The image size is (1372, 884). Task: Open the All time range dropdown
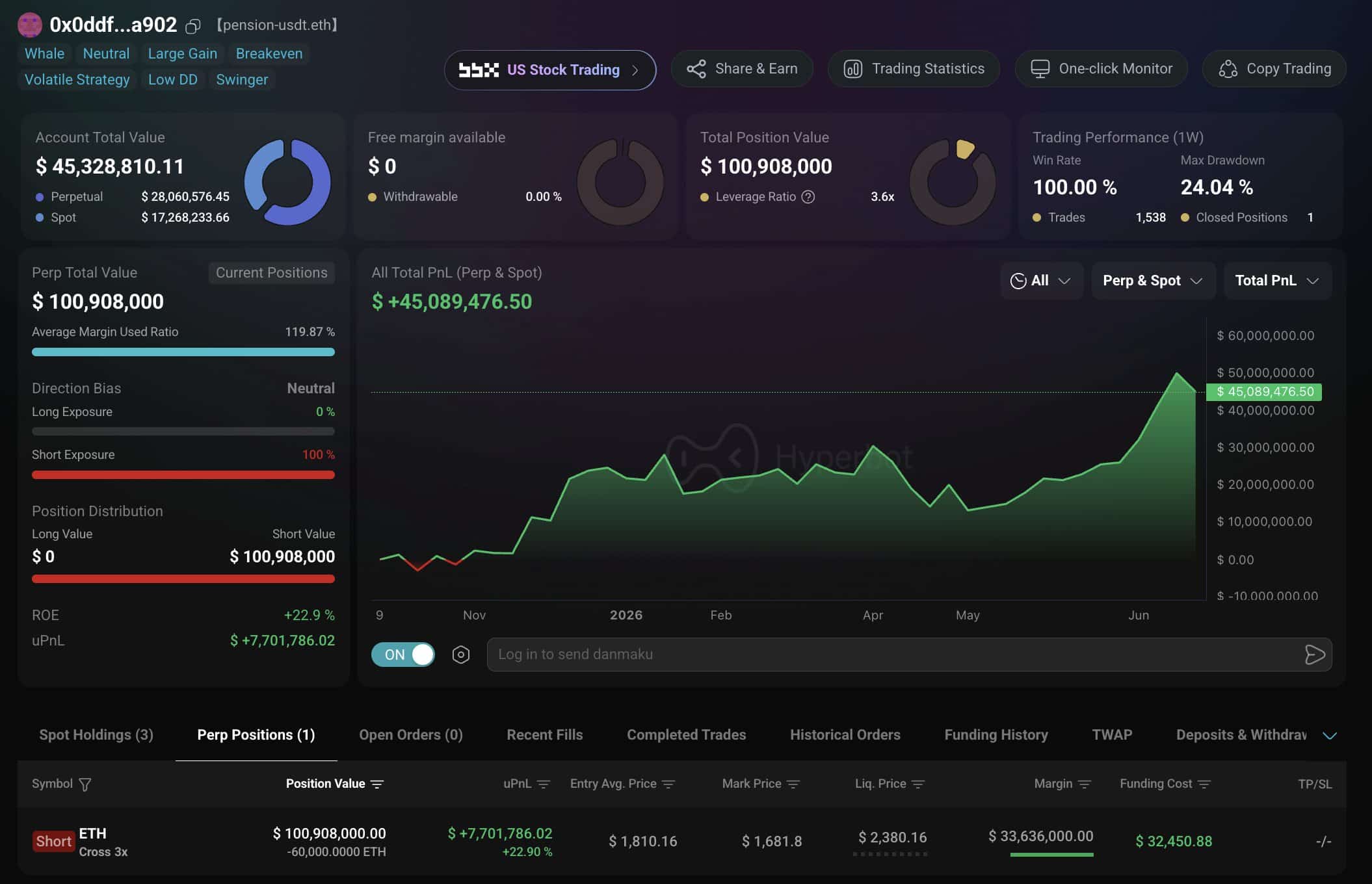coord(1042,281)
